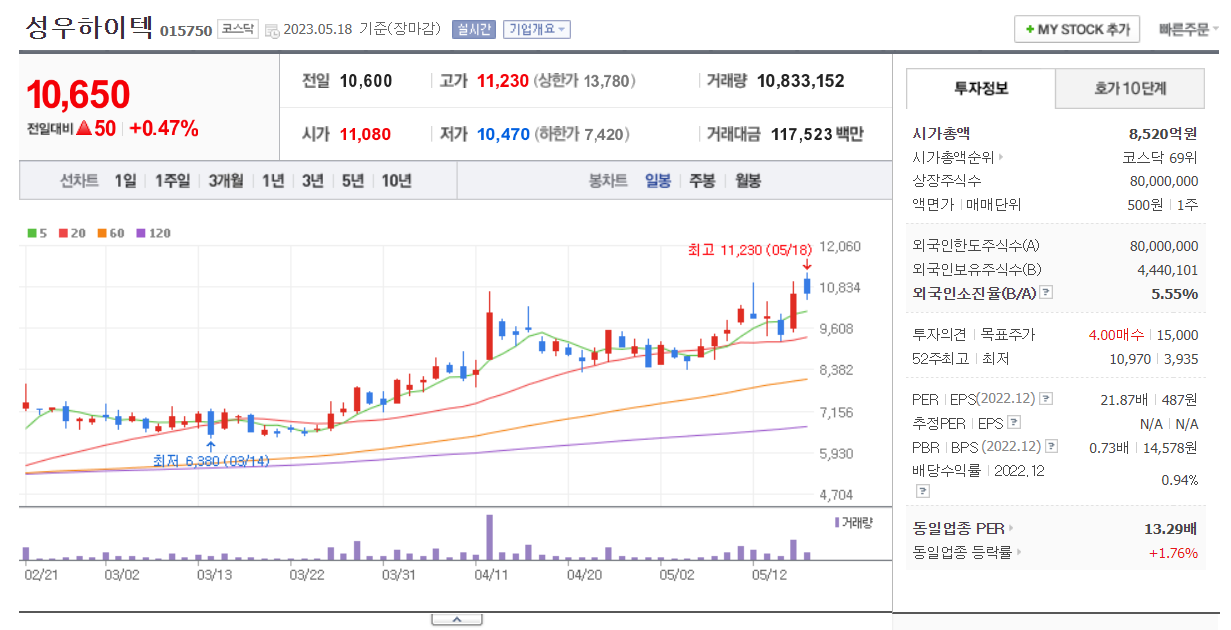Switch to the 월봉 candle chart

tap(748, 181)
